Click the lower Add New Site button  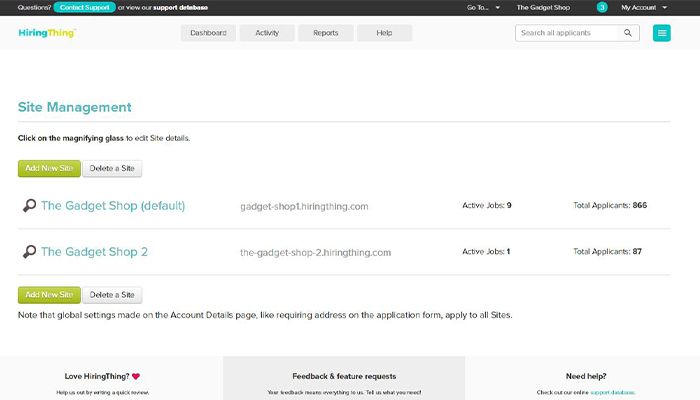coord(49,295)
